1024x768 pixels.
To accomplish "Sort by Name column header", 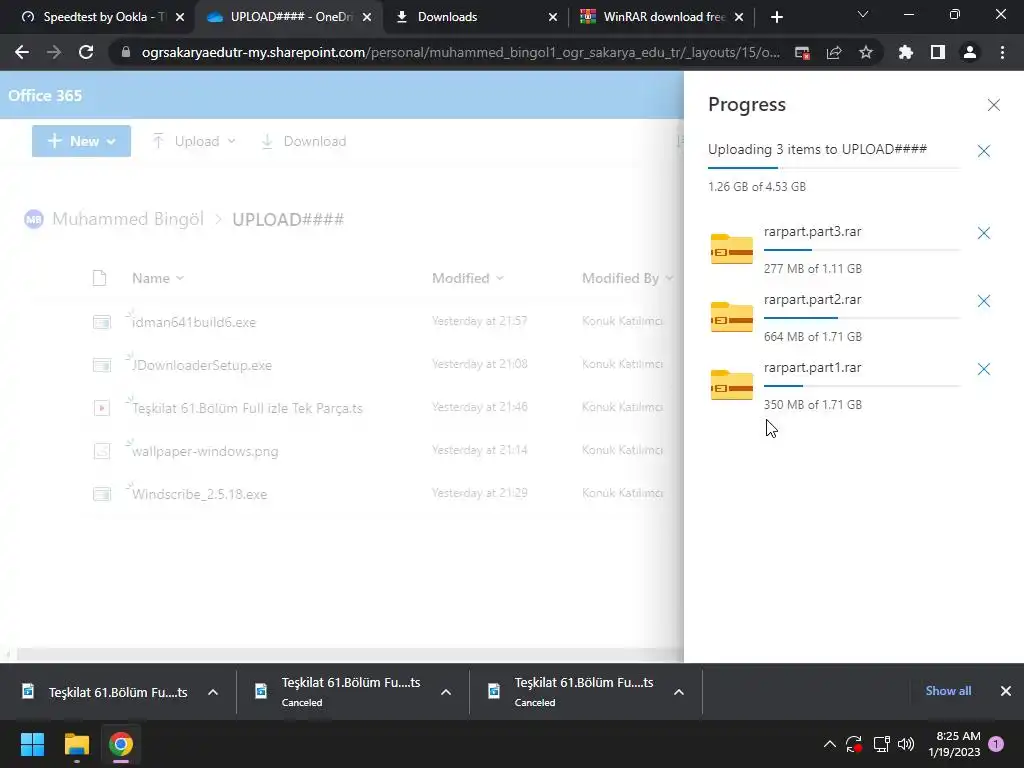I will [158, 278].
